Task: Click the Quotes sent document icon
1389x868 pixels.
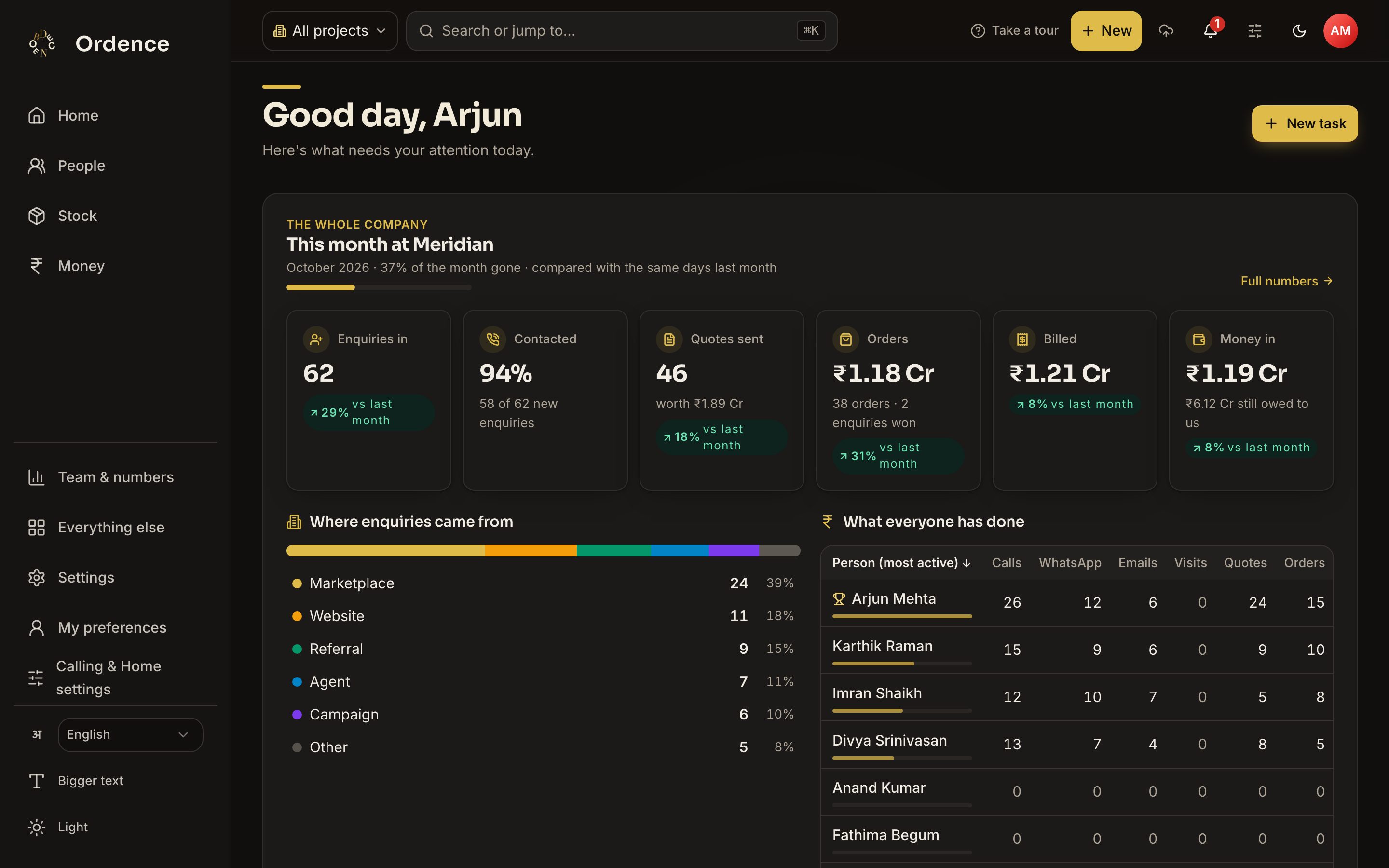Action: pyautogui.click(x=669, y=339)
